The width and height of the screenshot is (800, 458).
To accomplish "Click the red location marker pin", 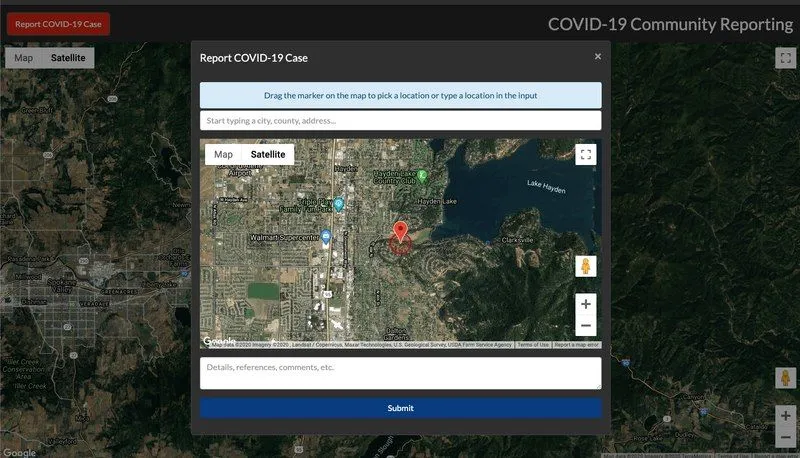I will [x=401, y=232].
